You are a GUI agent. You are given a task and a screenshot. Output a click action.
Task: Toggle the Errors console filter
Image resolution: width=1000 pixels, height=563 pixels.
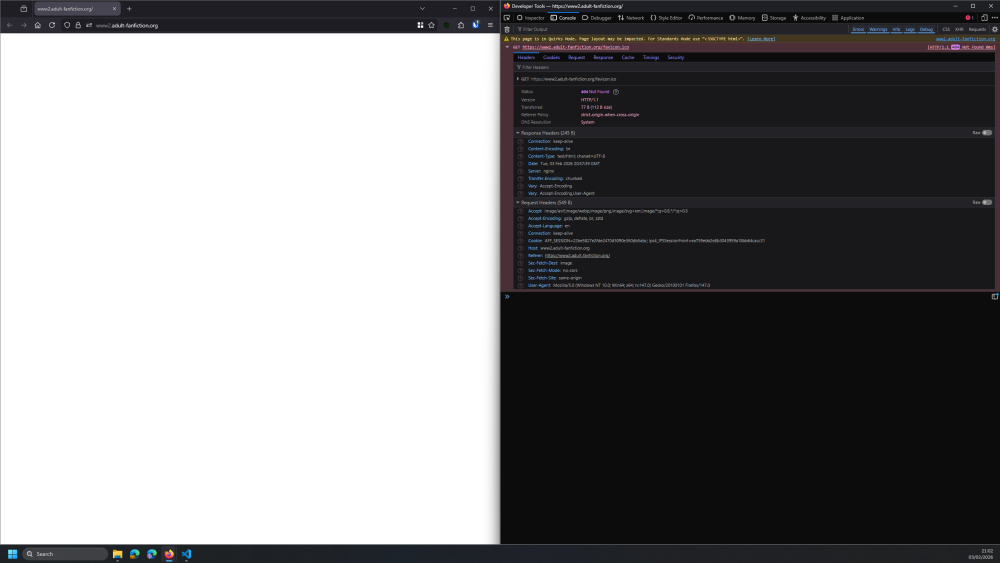point(858,29)
